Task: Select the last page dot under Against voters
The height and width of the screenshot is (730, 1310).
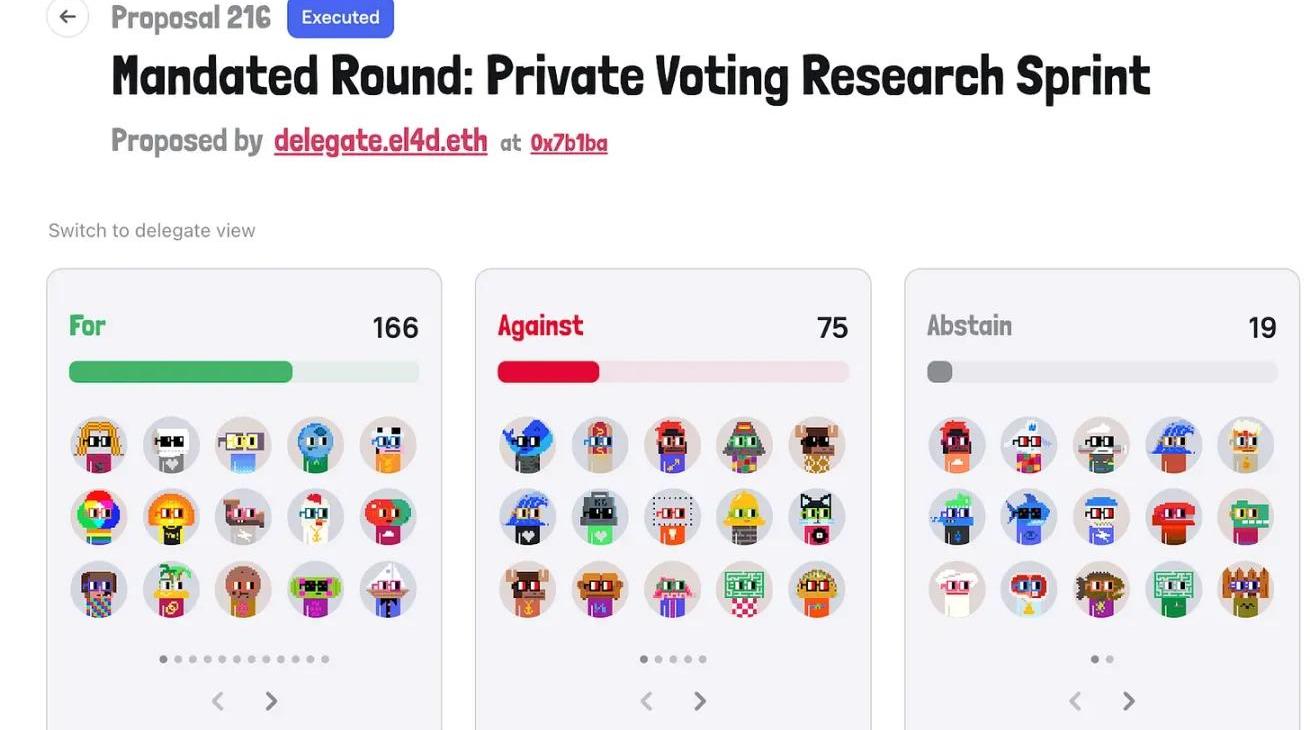Action: (x=703, y=659)
